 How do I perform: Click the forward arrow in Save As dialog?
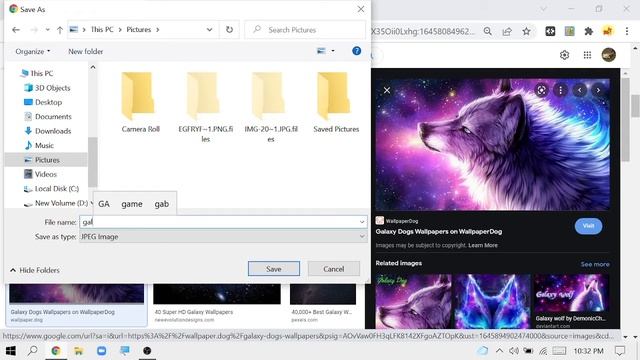pos(34,30)
